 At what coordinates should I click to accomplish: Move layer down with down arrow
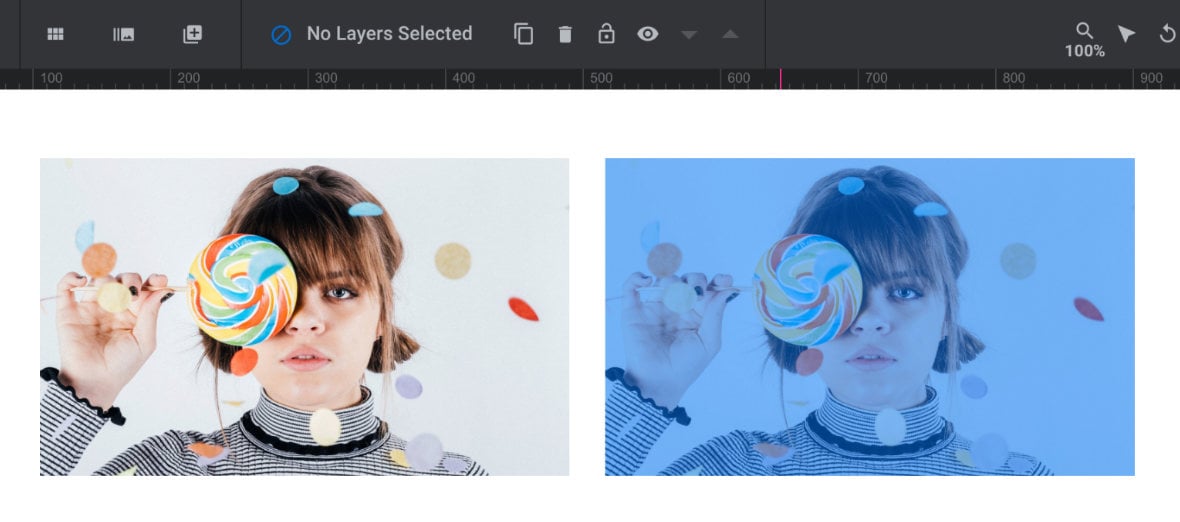coord(689,35)
